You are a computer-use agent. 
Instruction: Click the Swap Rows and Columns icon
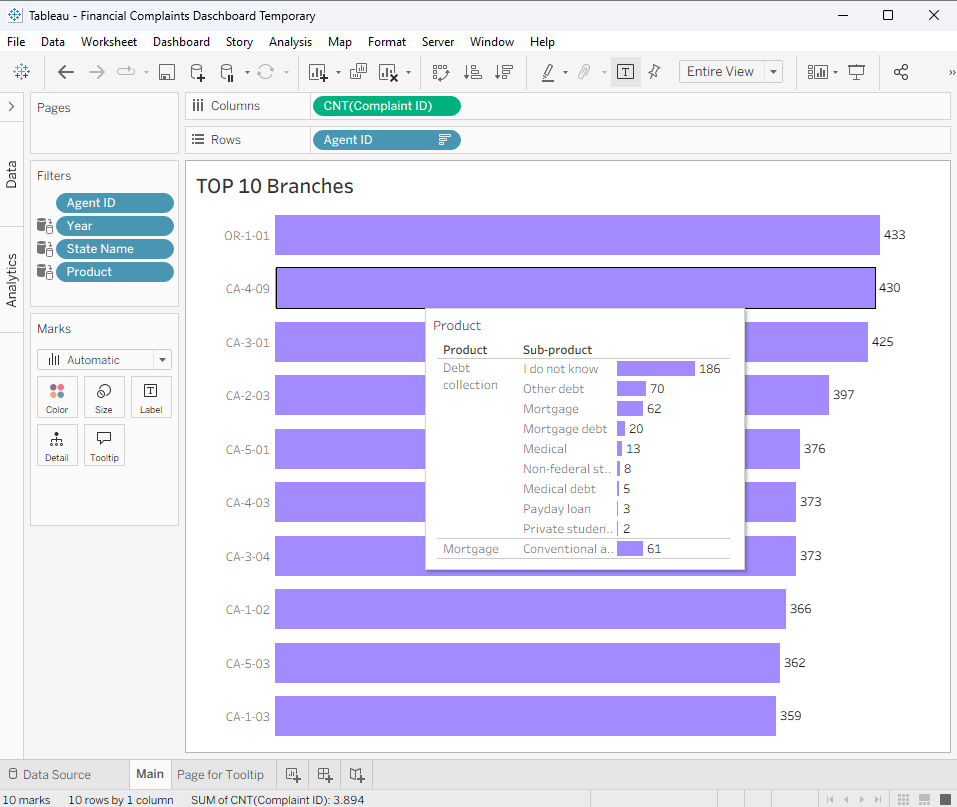[441, 72]
